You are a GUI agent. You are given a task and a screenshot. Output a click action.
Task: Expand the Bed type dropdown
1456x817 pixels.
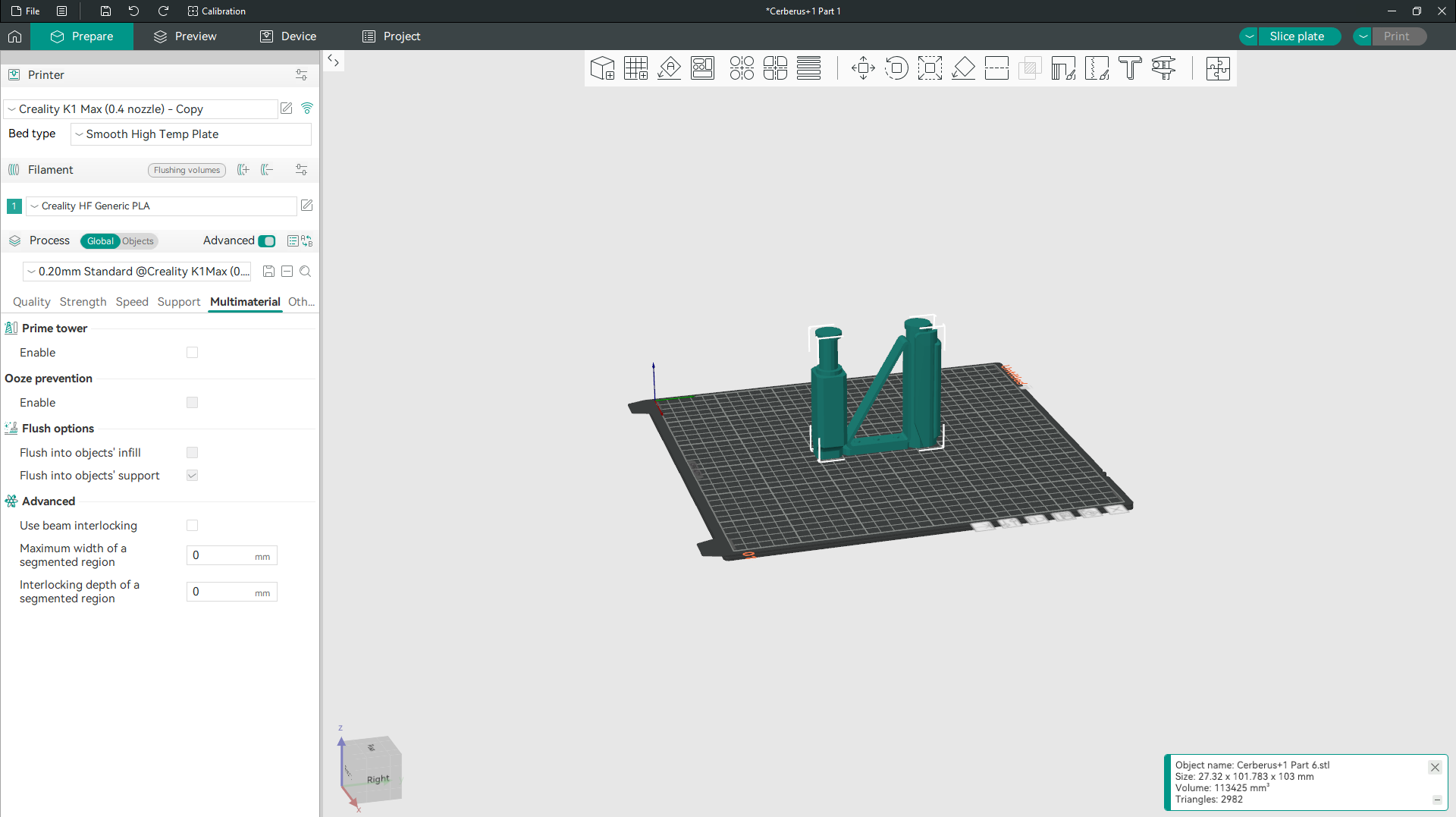[190, 134]
